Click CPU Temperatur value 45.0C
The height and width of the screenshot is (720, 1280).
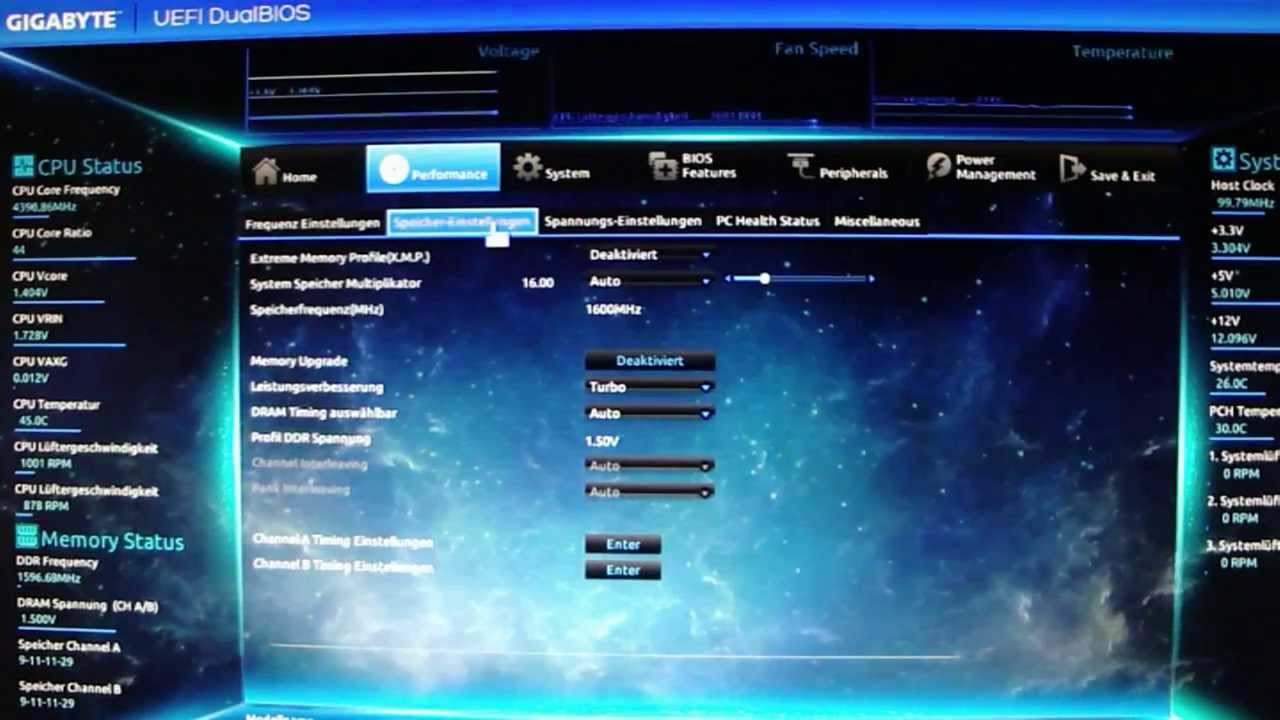32,421
